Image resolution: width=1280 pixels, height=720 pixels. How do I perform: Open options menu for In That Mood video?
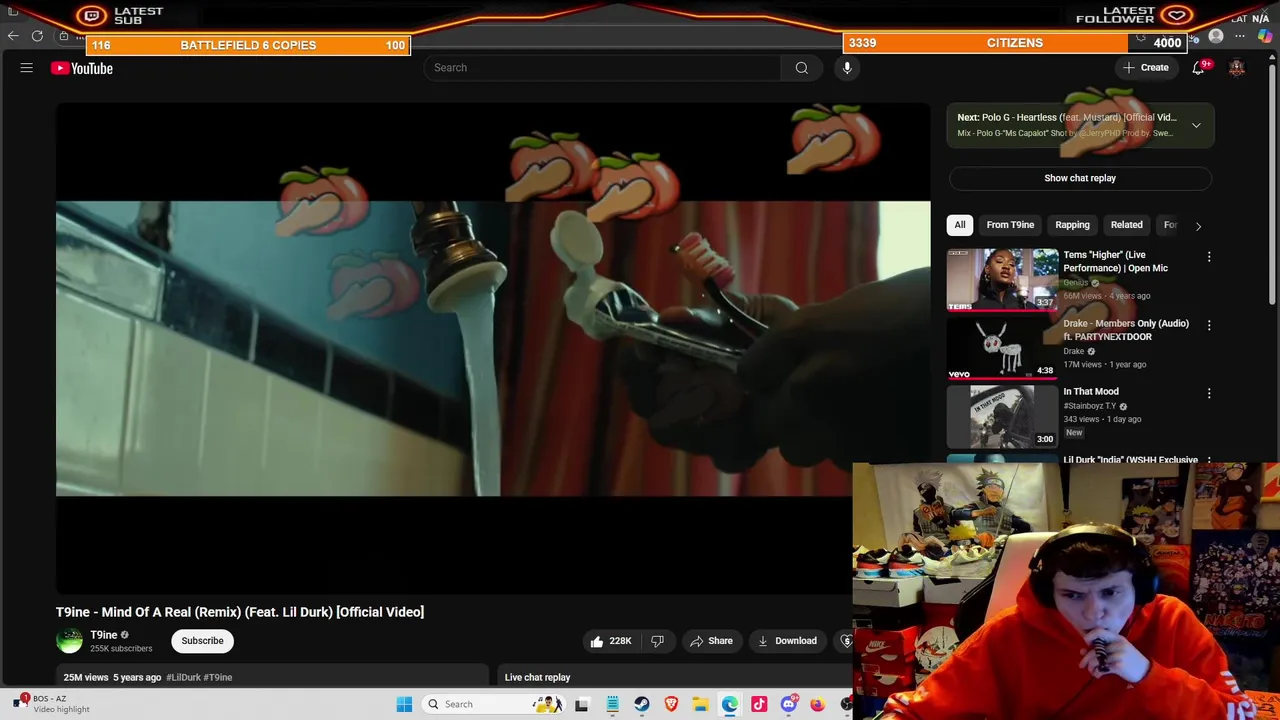pos(1209,393)
